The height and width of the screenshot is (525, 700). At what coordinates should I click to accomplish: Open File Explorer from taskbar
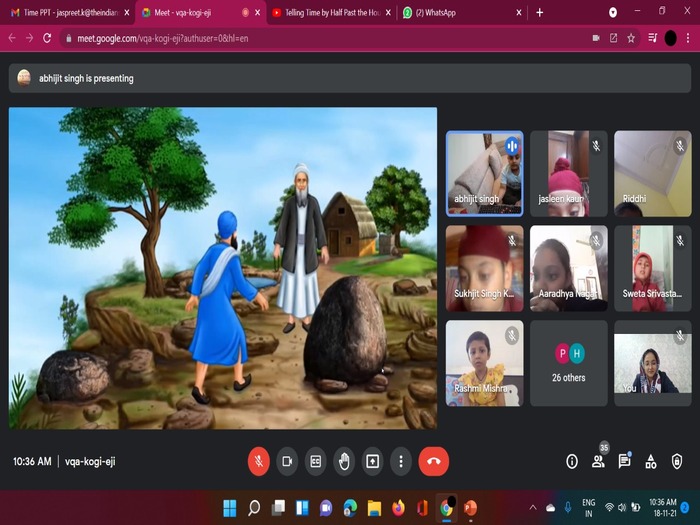tap(374, 508)
